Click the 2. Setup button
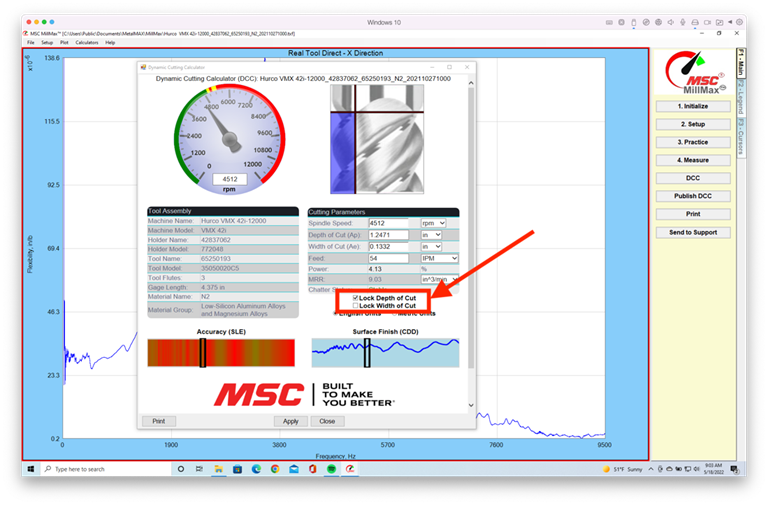This screenshot has width=768, height=505. pyautogui.click(x=693, y=124)
